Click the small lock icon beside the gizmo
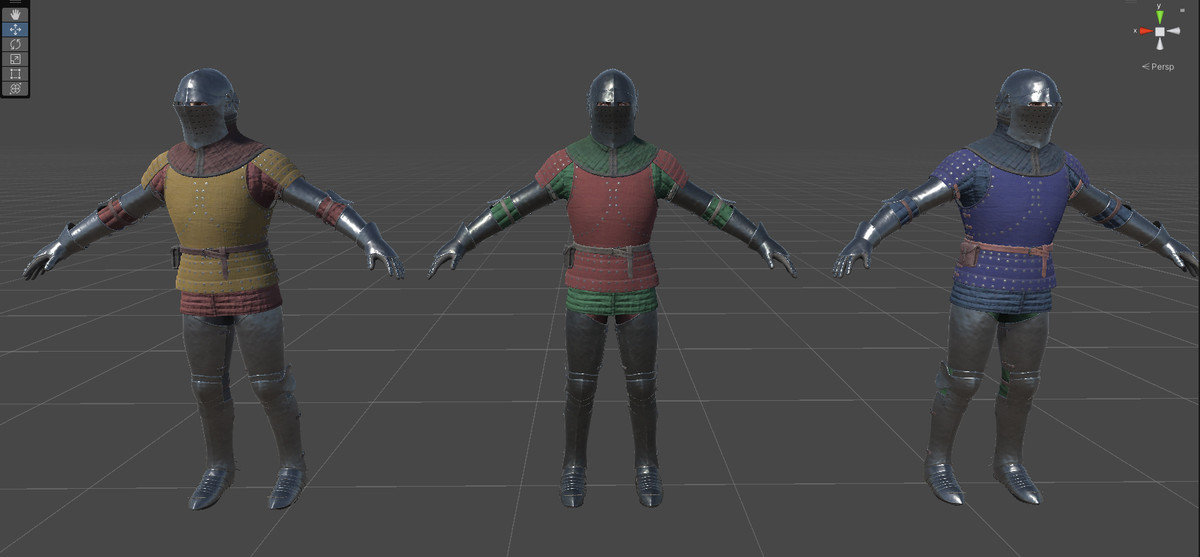1200x557 pixels. coord(1183,10)
